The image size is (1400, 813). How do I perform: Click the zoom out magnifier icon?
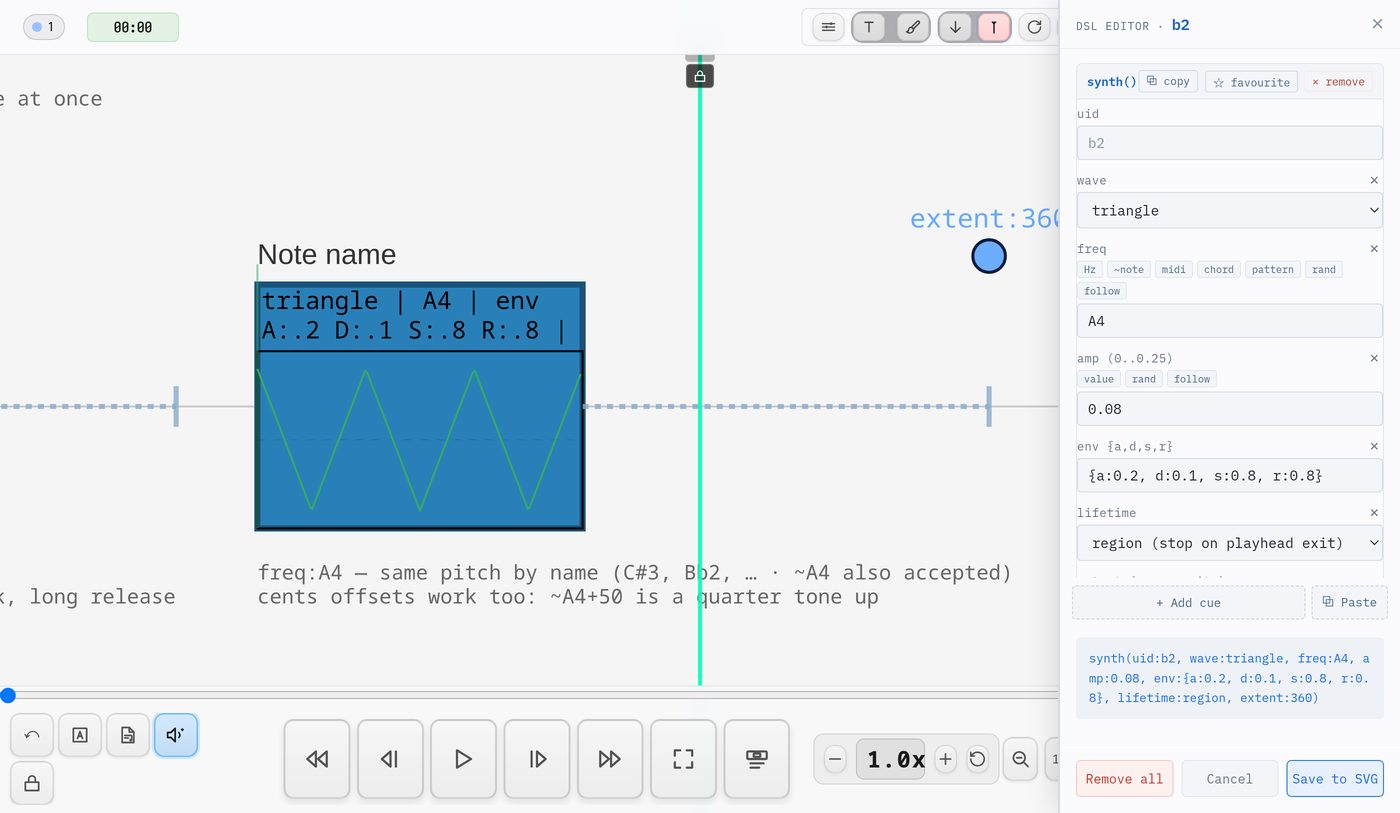[x=1021, y=759]
